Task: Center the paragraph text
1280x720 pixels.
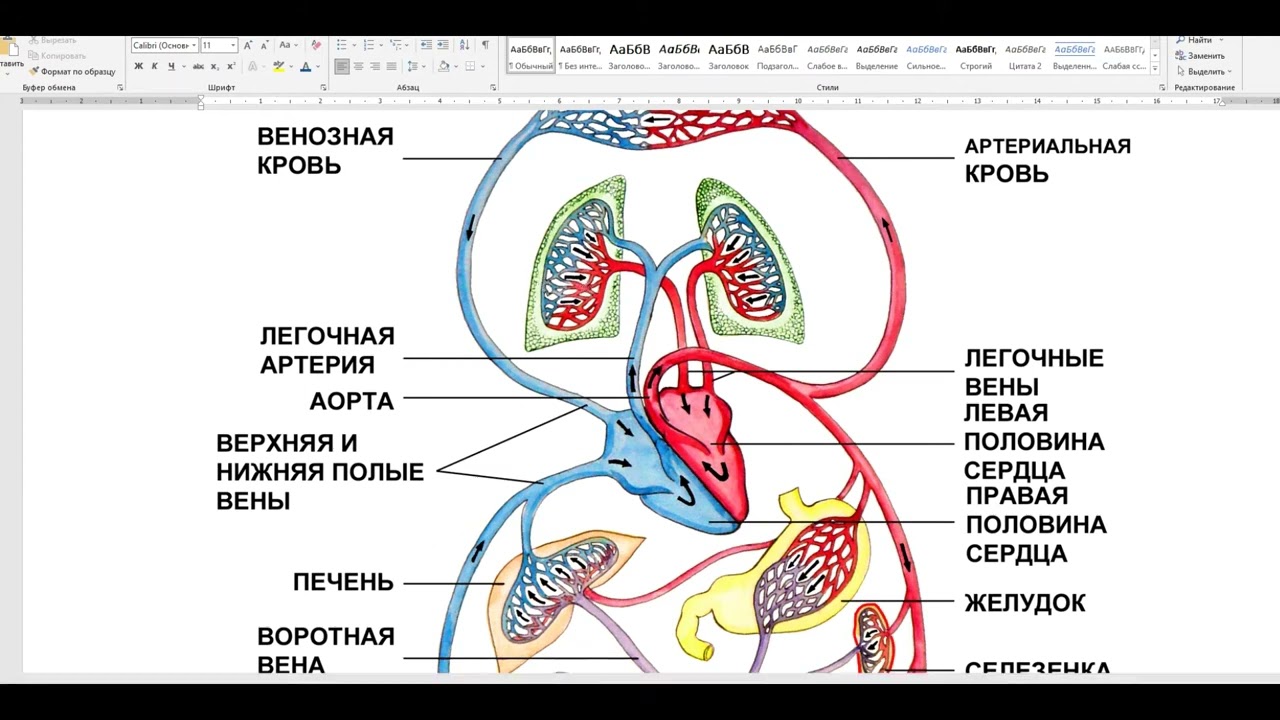Action: [x=358, y=66]
